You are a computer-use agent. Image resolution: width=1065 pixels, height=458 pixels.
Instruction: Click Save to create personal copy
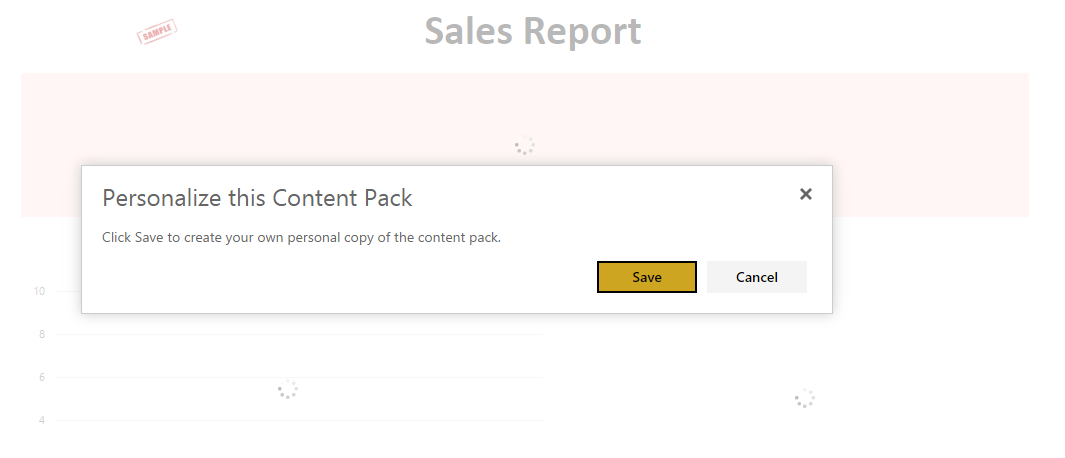[x=647, y=277]
